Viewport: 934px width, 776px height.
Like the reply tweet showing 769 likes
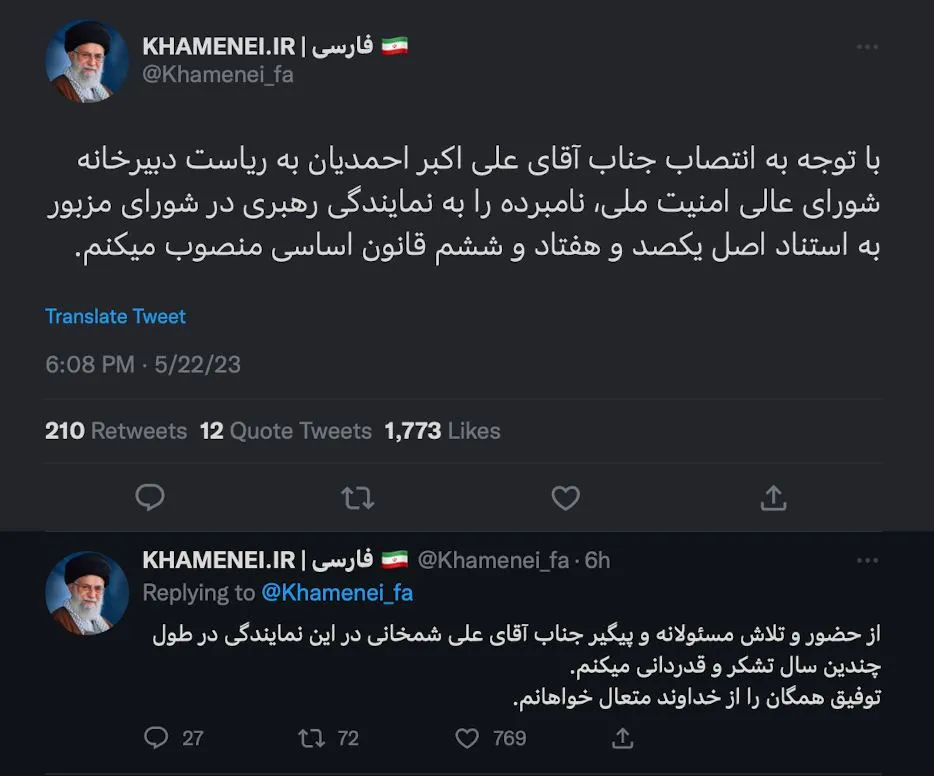click(466, 738)
